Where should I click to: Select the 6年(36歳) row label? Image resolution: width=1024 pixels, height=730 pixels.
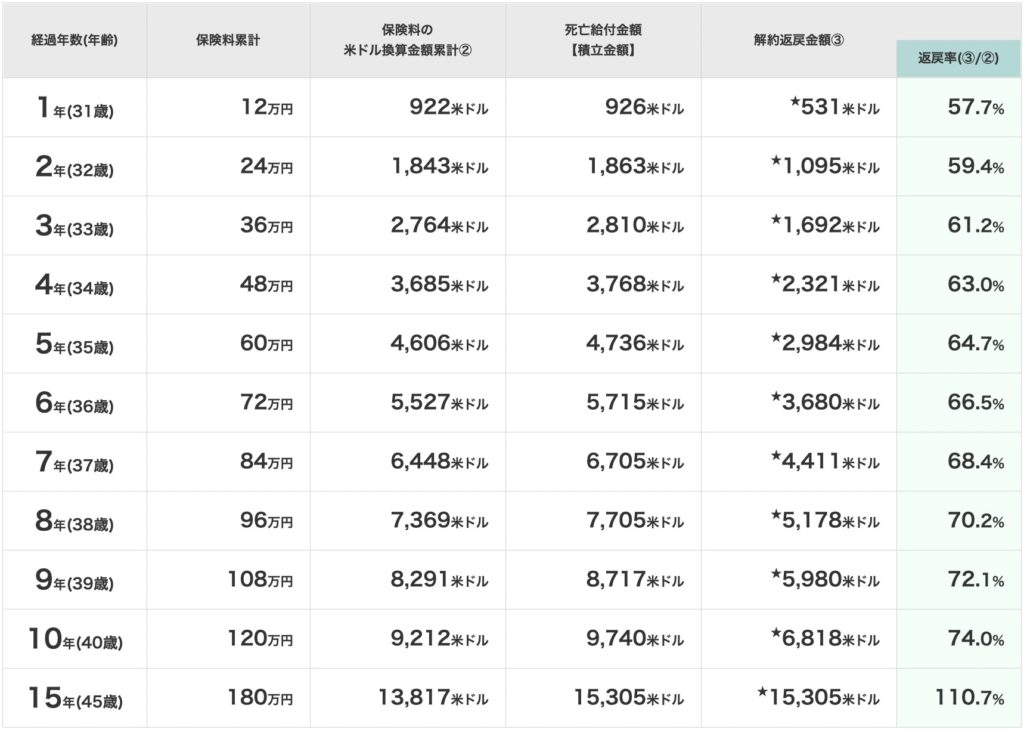pos(75,403)
